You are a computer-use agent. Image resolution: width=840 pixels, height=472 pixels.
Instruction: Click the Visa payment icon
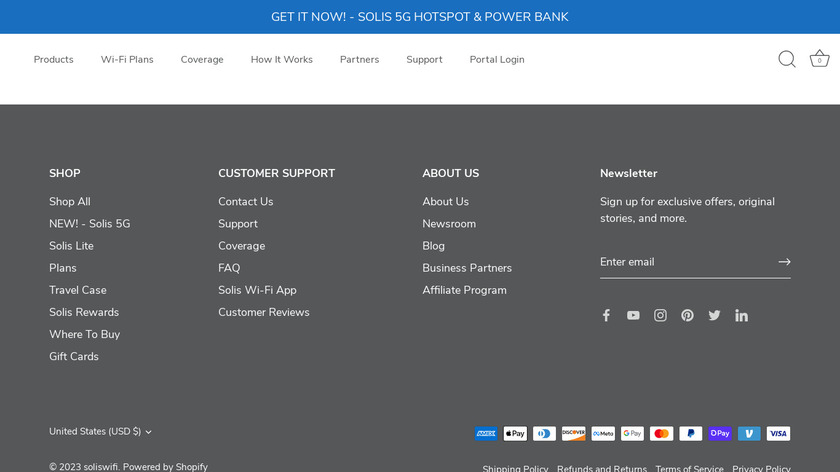pyautogui.click(x=778, y=433)
